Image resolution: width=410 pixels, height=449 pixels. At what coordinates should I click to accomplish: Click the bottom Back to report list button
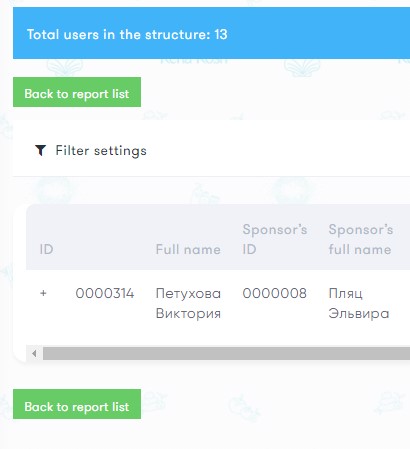point(77,404)
